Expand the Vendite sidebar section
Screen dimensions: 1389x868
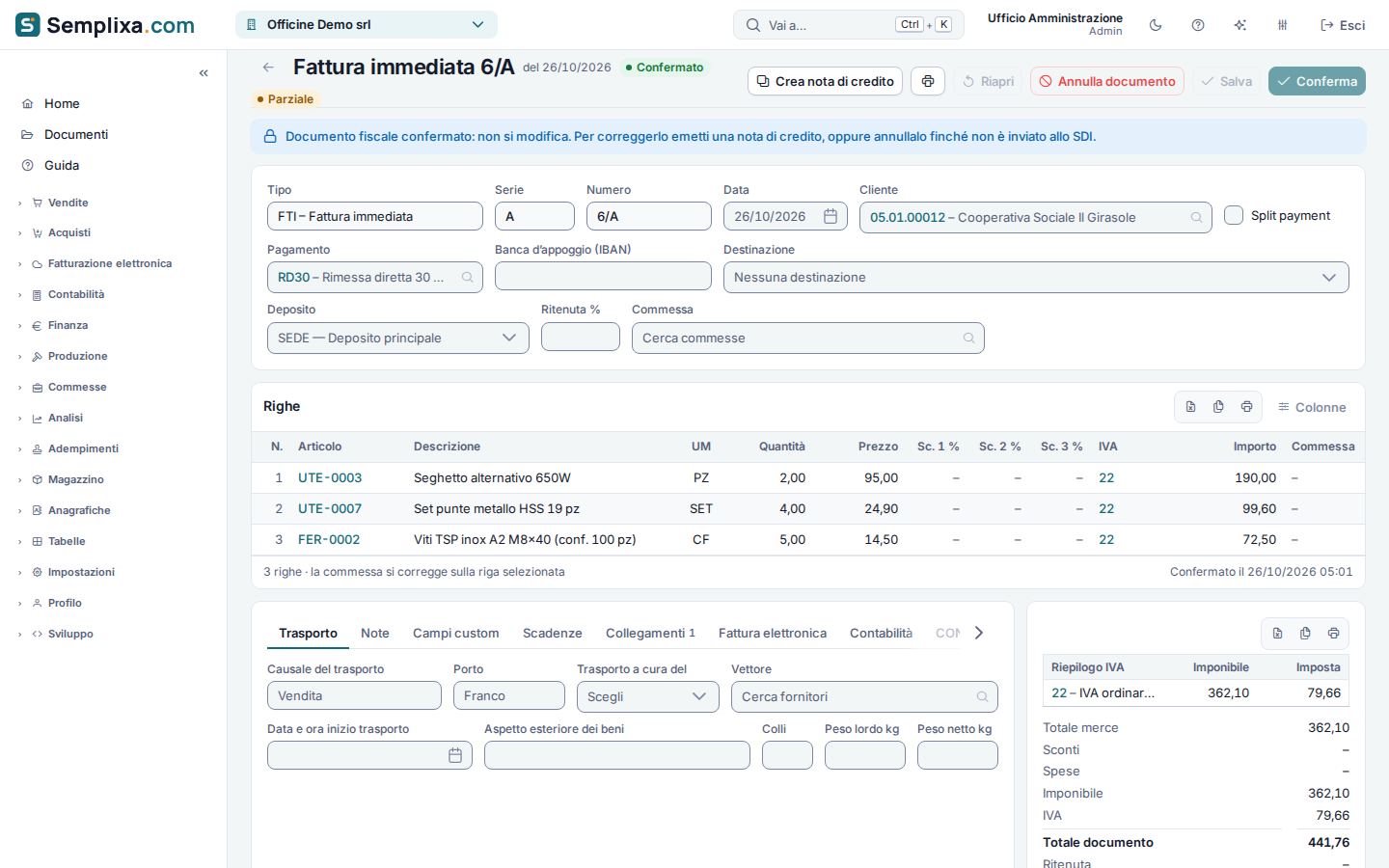pos(68,203)
